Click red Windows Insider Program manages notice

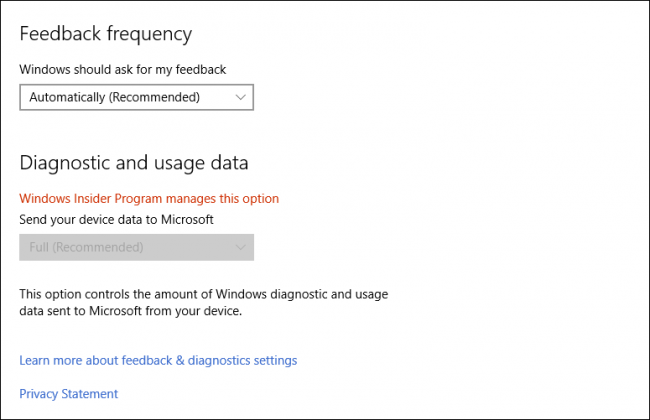pyautogui.click(x=148, y=199)
